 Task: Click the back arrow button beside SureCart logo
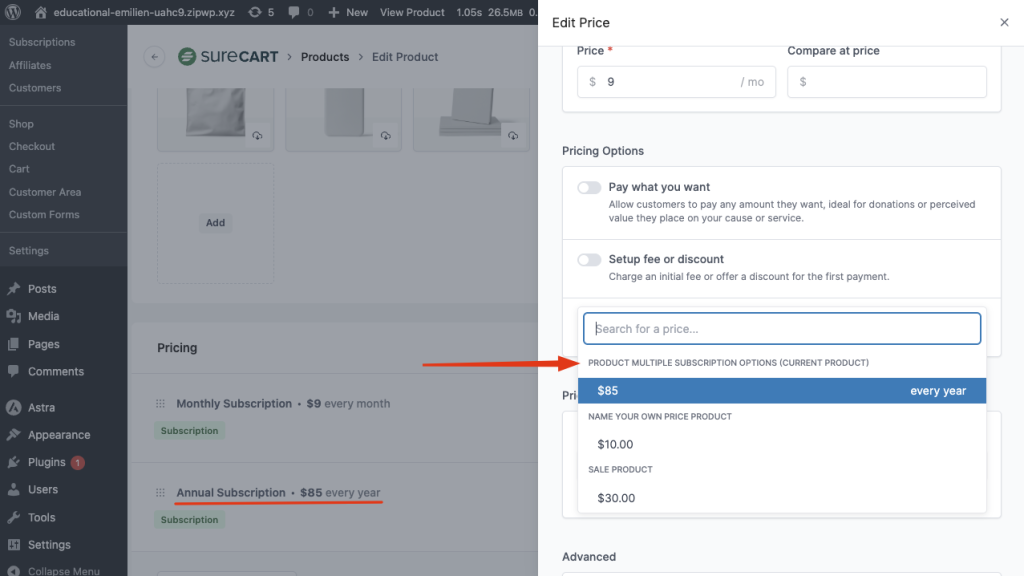click(x=154, y=57)
